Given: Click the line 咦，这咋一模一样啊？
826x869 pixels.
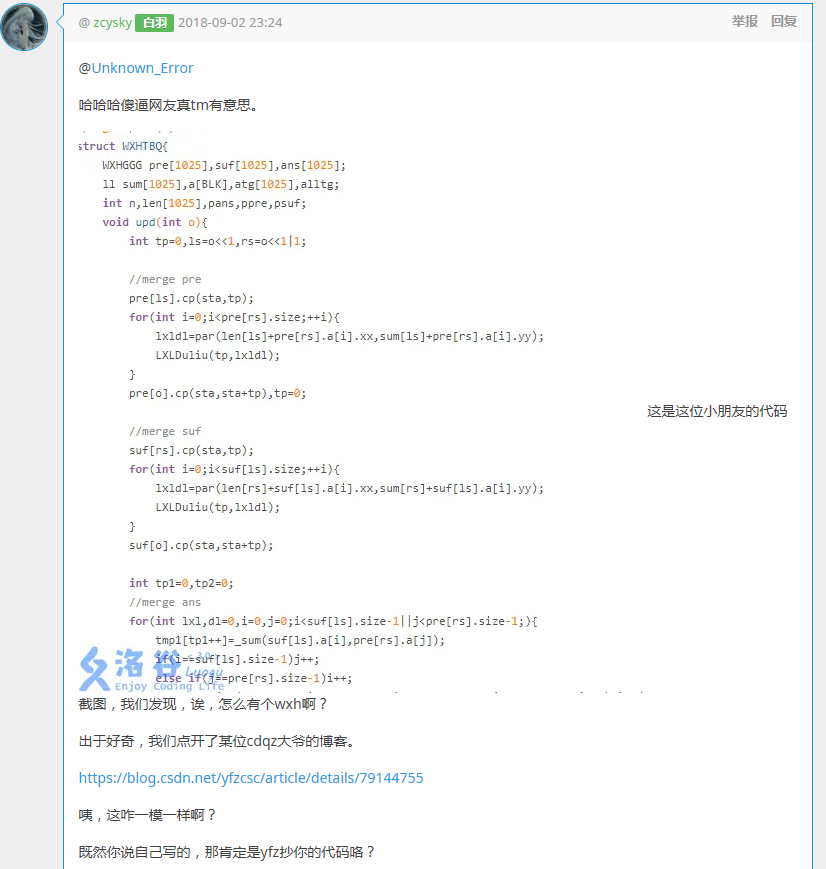Looking at the screenshot, I should [148, 815].
